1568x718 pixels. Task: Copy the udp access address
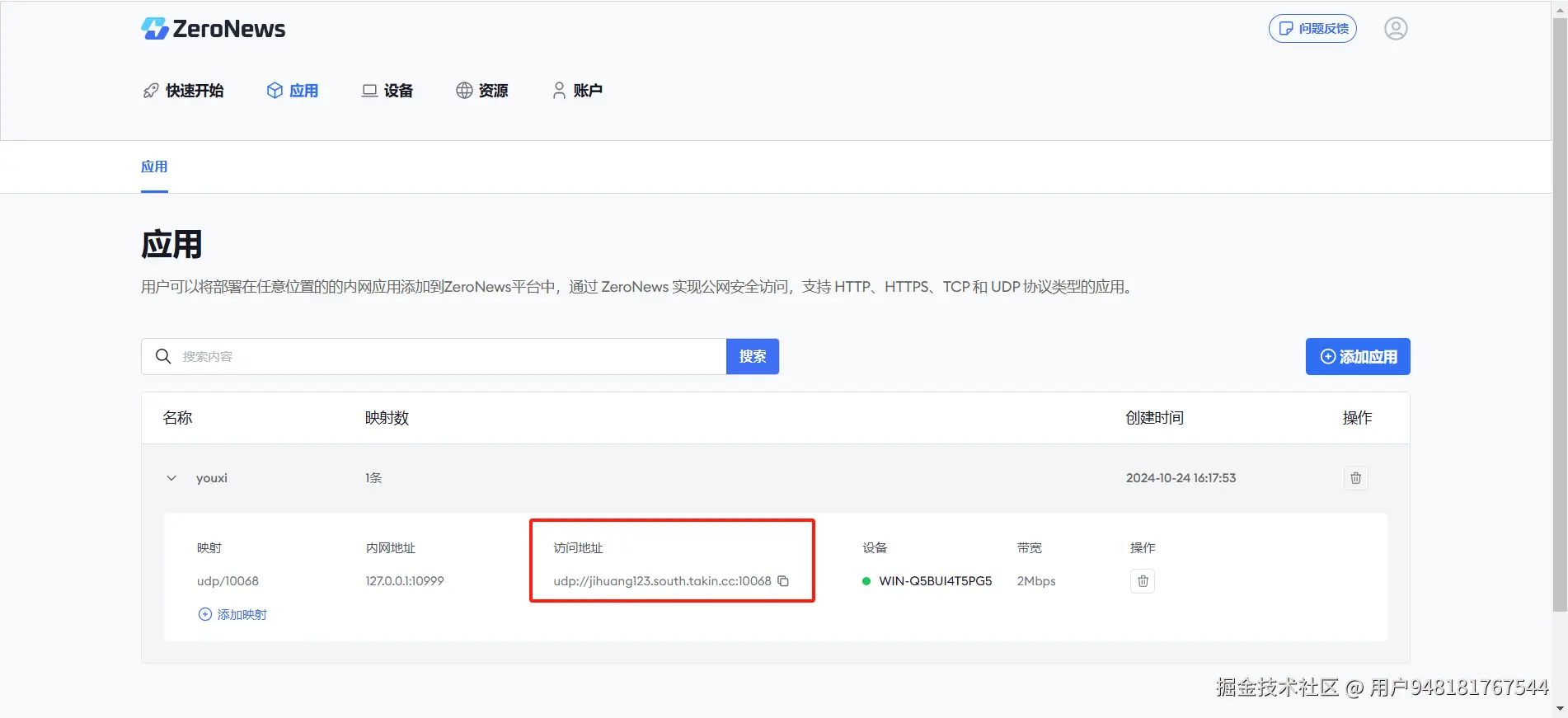tap(783, 581)
